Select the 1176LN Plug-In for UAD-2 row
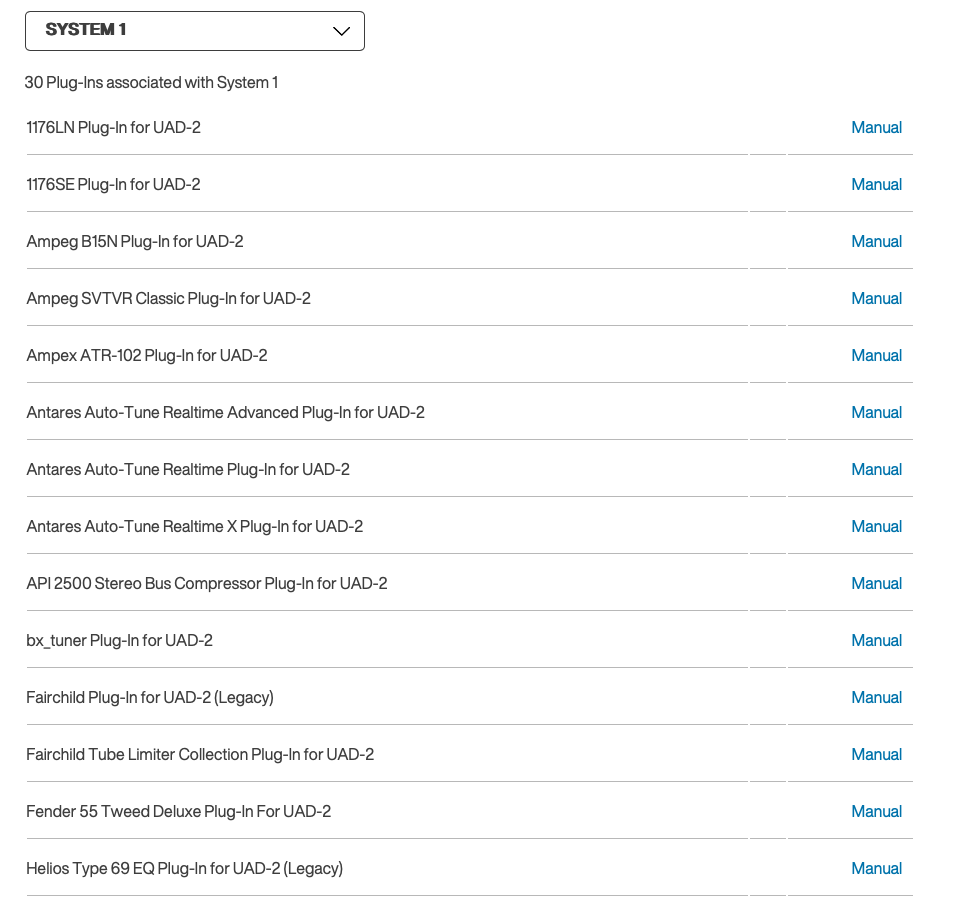This screenshot has height=899, width=955. [x=114, y=128]
